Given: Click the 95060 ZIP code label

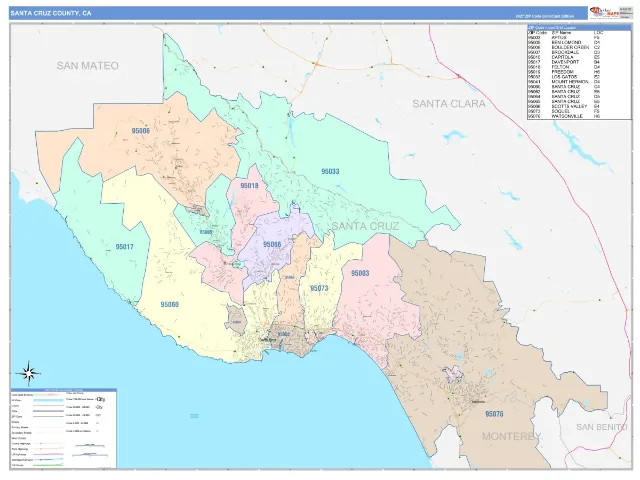Looking at the screenshot, I should point(169,304).
